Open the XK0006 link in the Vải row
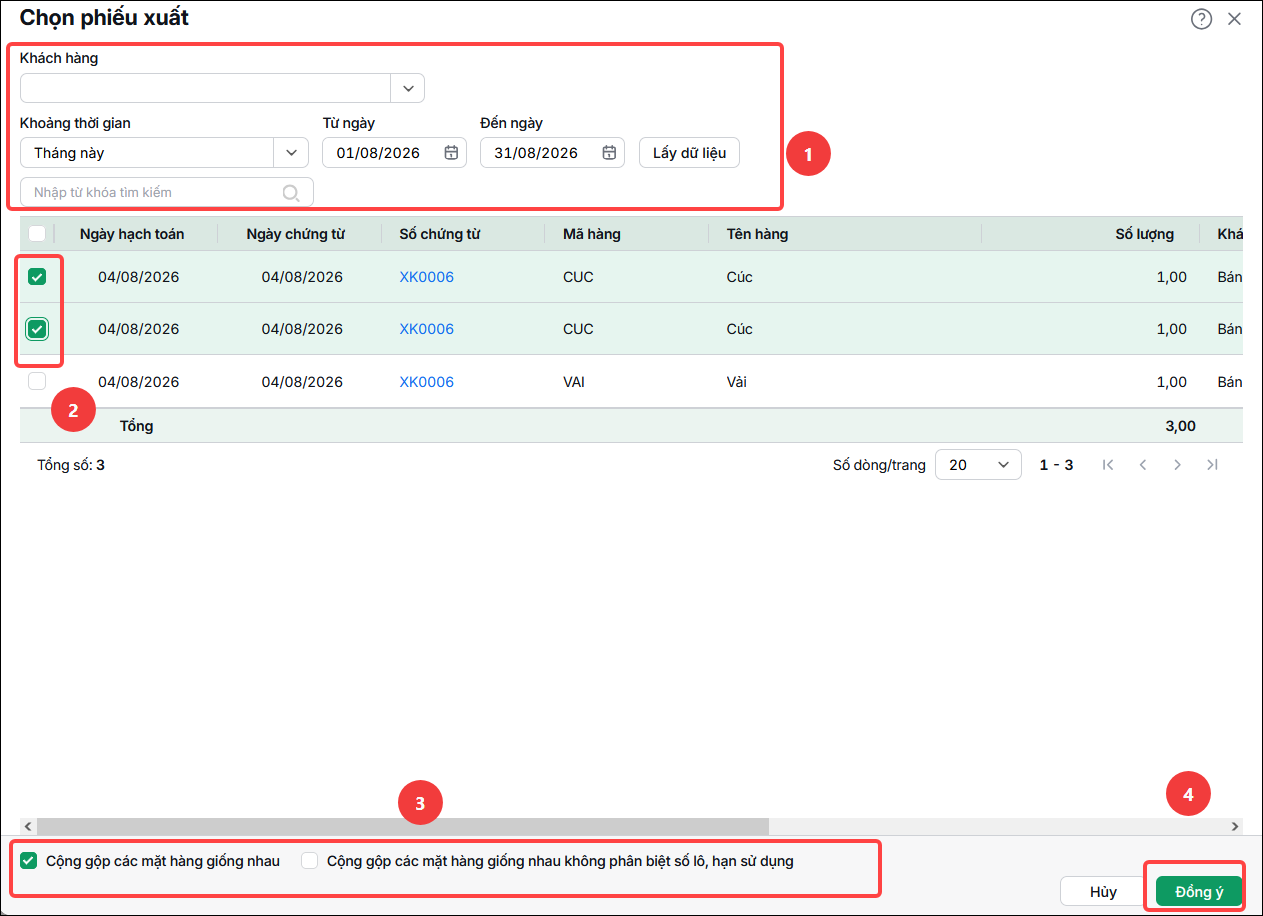This screenshot has width=1263, height=916. tap(426, 382)
